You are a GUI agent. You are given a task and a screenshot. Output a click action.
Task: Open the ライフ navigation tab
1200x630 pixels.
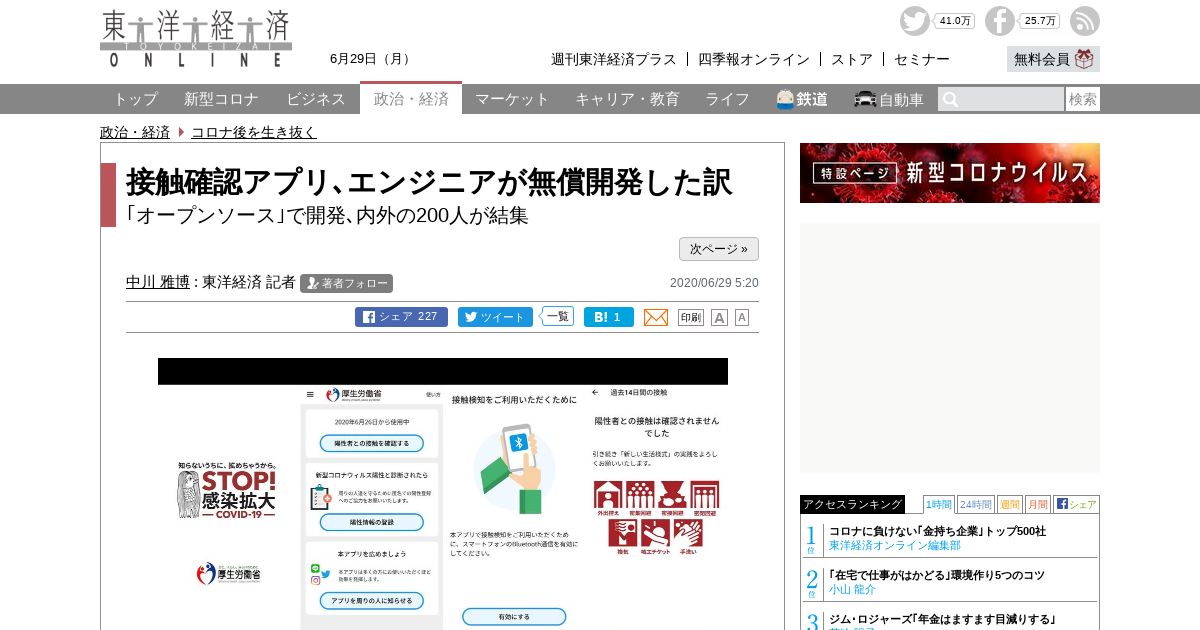pyautogui.click(x=727, y=99)
